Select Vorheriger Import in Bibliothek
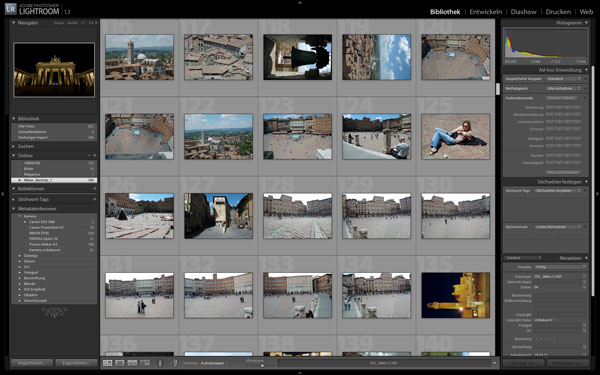Screen dimensions: 600x375 click(54, 137)
